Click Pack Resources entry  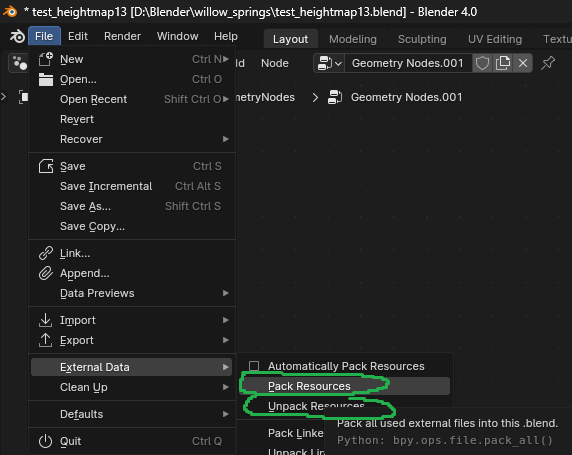pos(345,386)
